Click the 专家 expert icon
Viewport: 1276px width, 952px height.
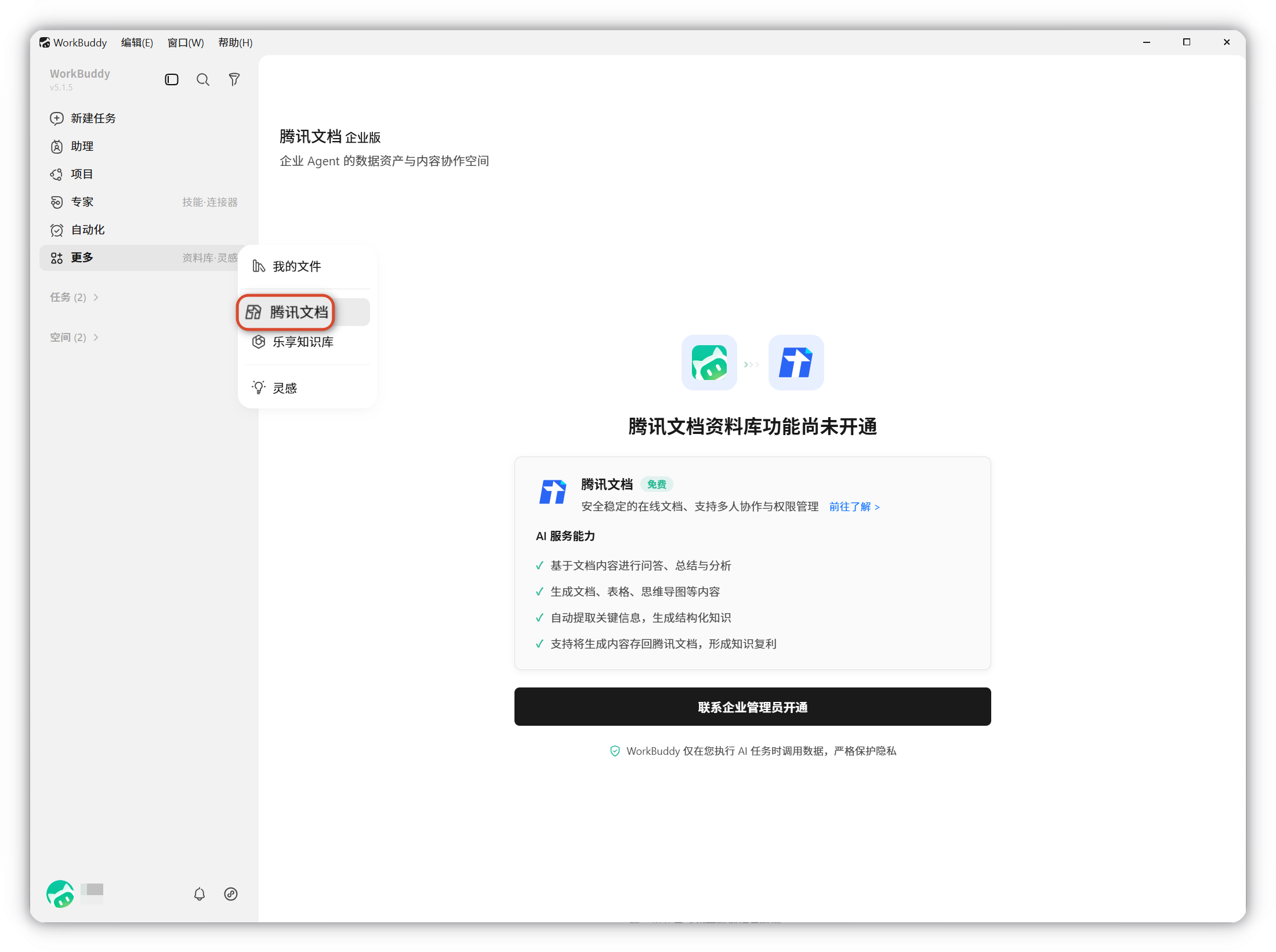click(x=57, y=202)
